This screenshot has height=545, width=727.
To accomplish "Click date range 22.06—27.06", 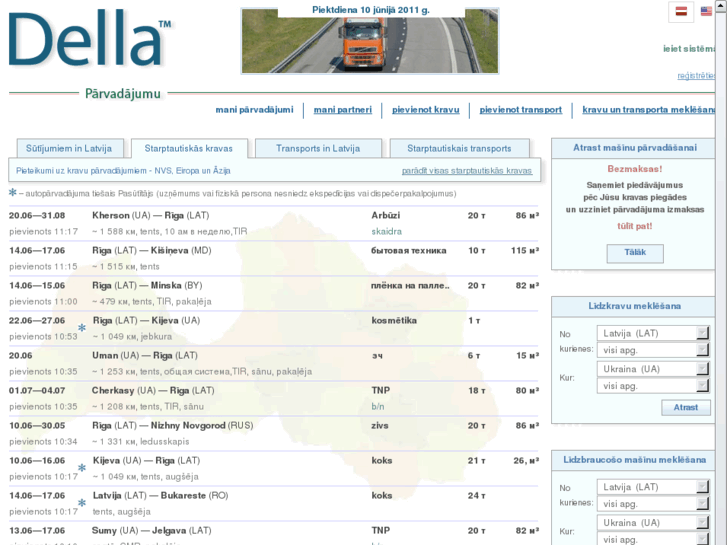I will coord(37,321).
